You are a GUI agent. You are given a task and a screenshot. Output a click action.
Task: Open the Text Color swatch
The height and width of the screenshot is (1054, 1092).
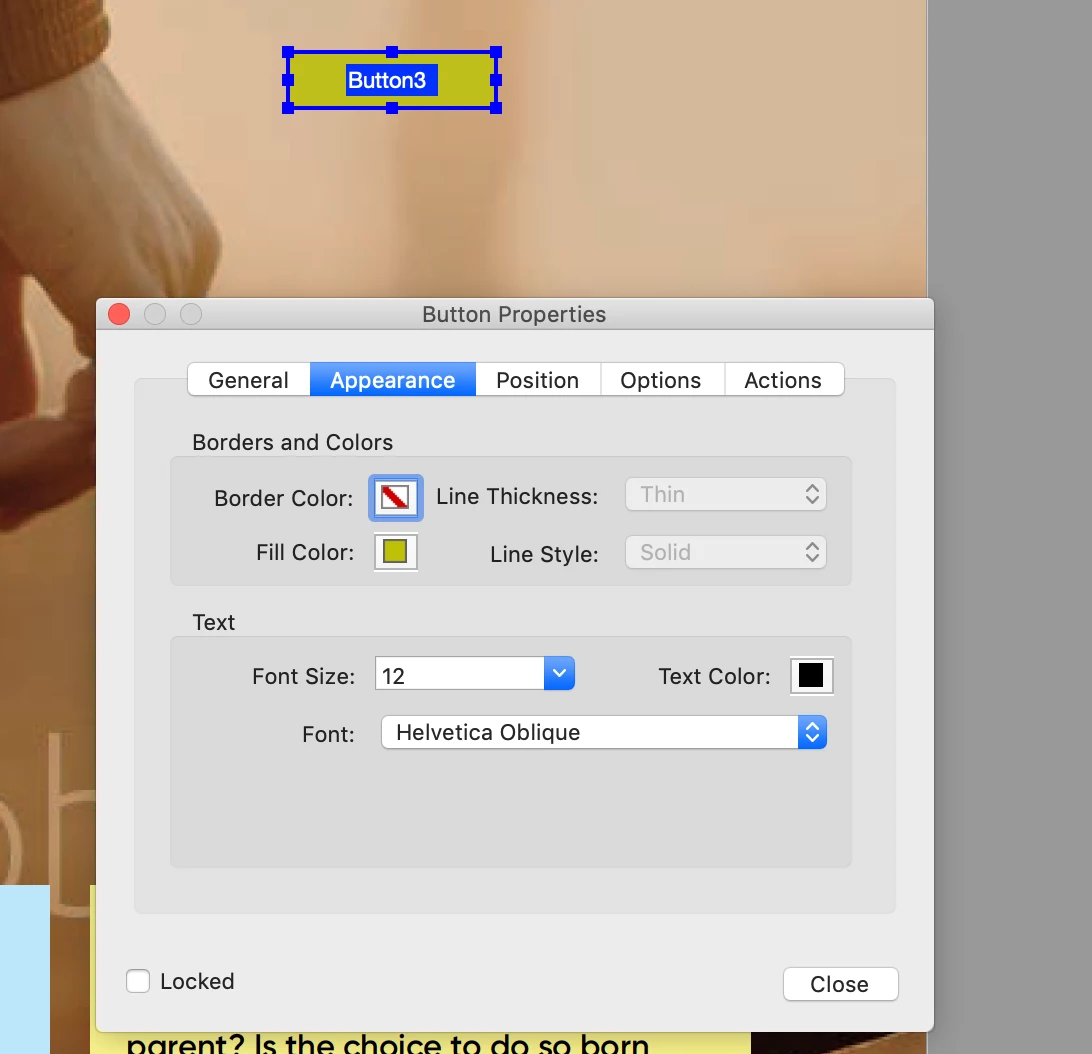click(x=811, y=675)
